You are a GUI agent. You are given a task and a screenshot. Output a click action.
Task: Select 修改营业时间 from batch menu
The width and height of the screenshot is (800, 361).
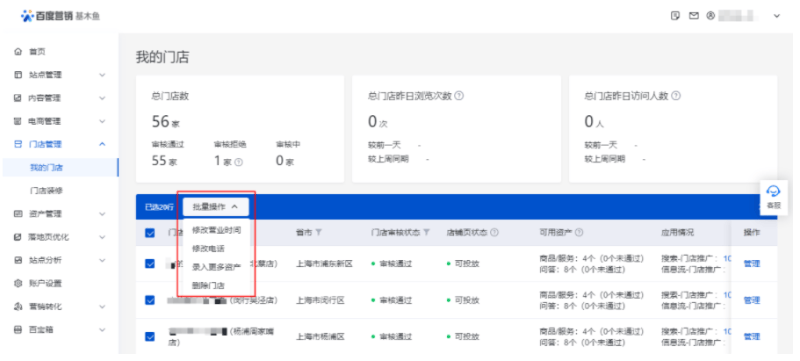click(216, 230)
